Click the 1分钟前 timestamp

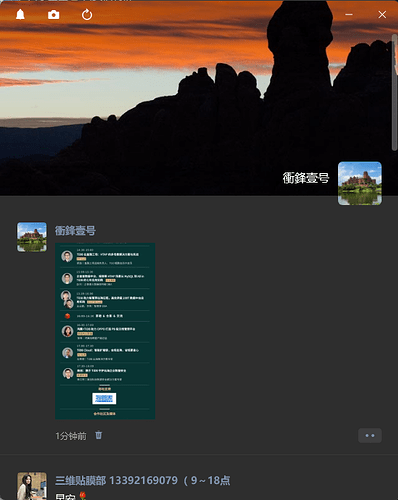pyautogui.click(x=71, y=436)
